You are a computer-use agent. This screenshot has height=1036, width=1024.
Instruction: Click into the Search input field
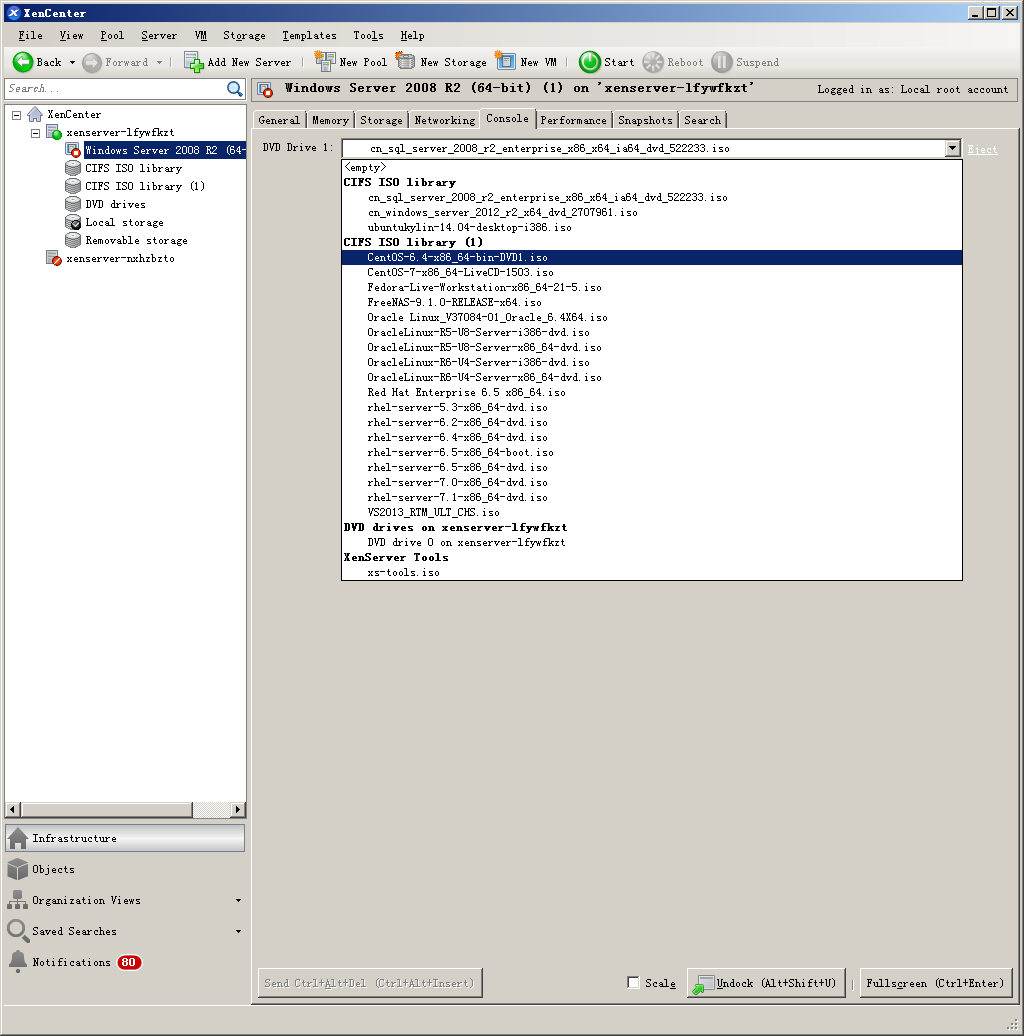(116, 89)
